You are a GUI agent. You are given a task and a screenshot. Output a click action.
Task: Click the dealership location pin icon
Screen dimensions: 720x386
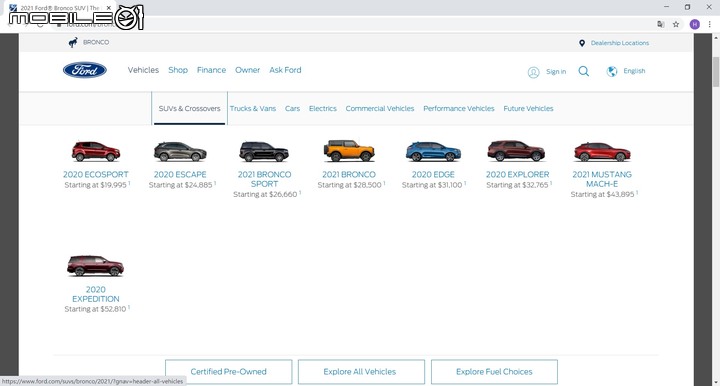click(582, 43)
